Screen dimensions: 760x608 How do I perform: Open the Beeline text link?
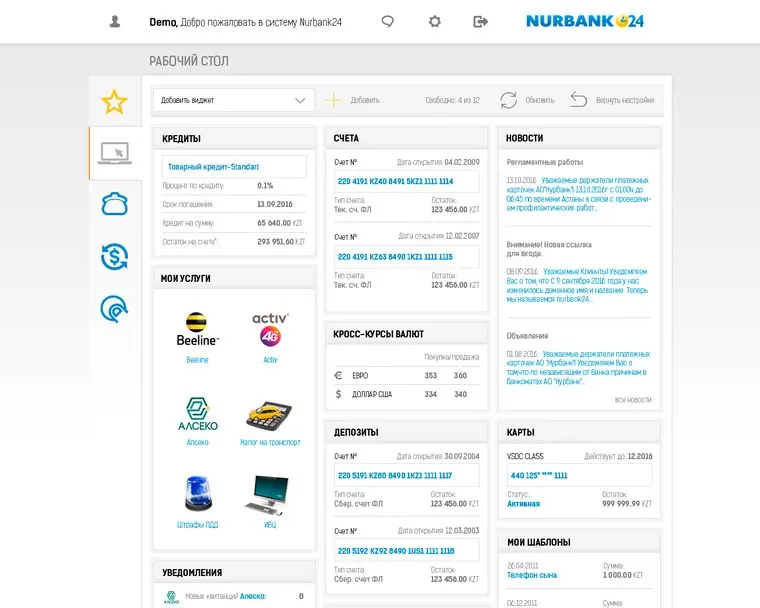tap(197, 360)
